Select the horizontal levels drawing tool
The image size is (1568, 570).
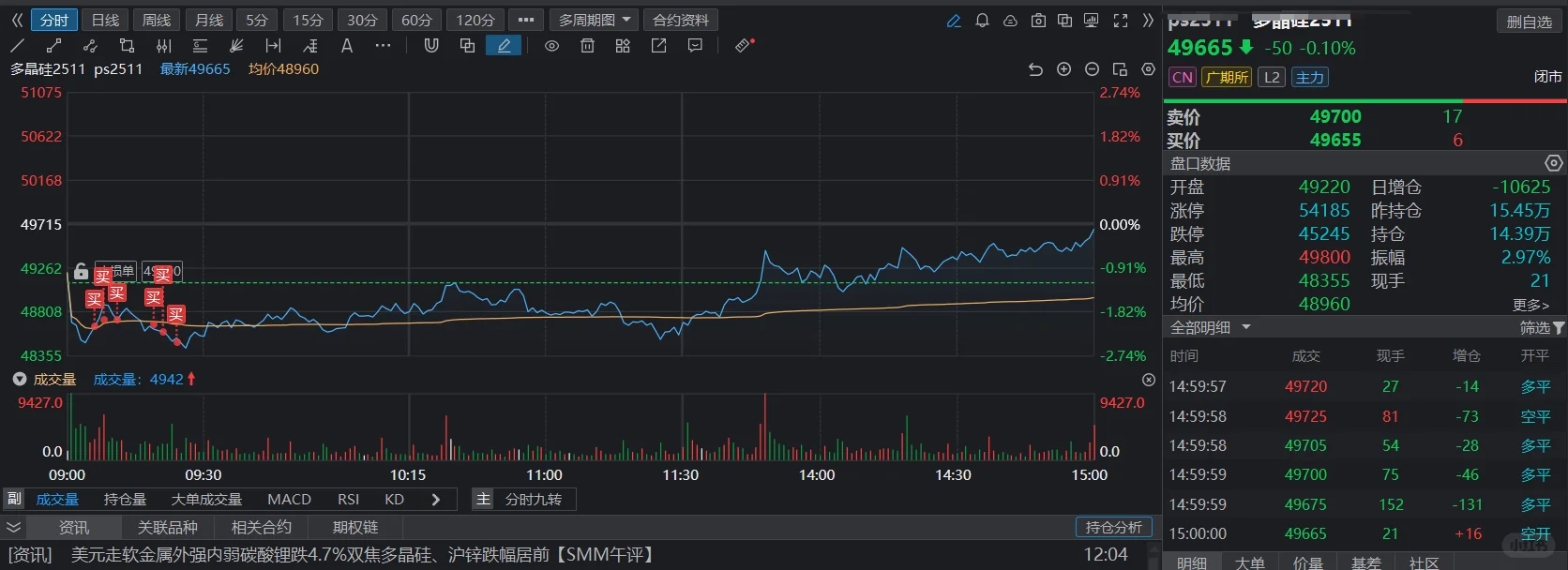200,45
